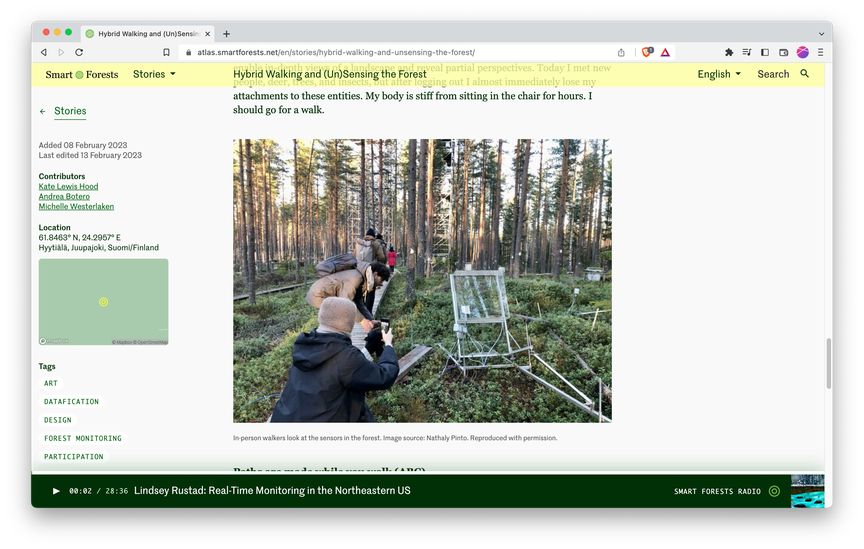Reload the page with the refresh icon

79,52
